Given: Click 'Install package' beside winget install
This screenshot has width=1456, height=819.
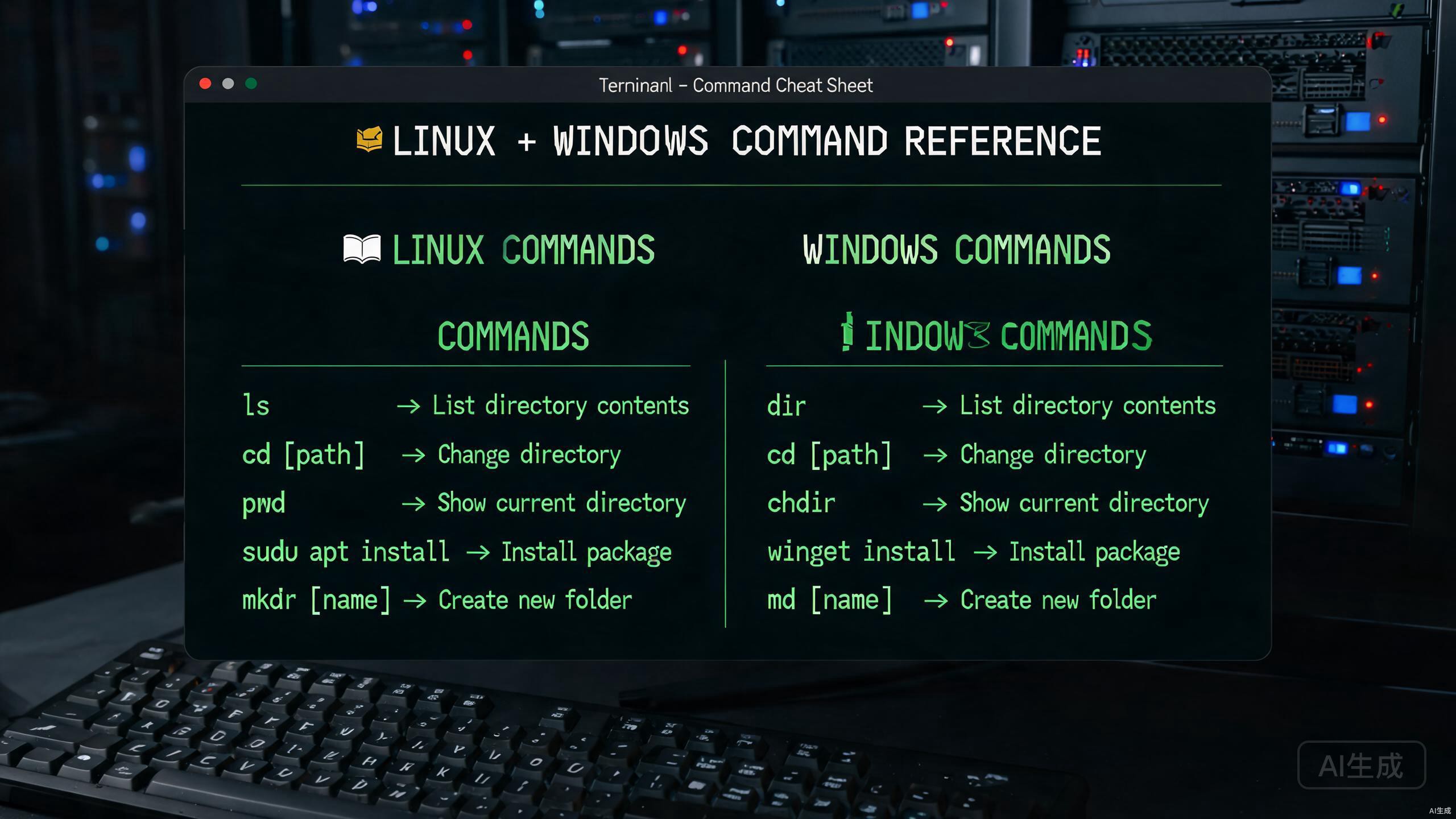Looking at the screenshot, I should 1095,552.
